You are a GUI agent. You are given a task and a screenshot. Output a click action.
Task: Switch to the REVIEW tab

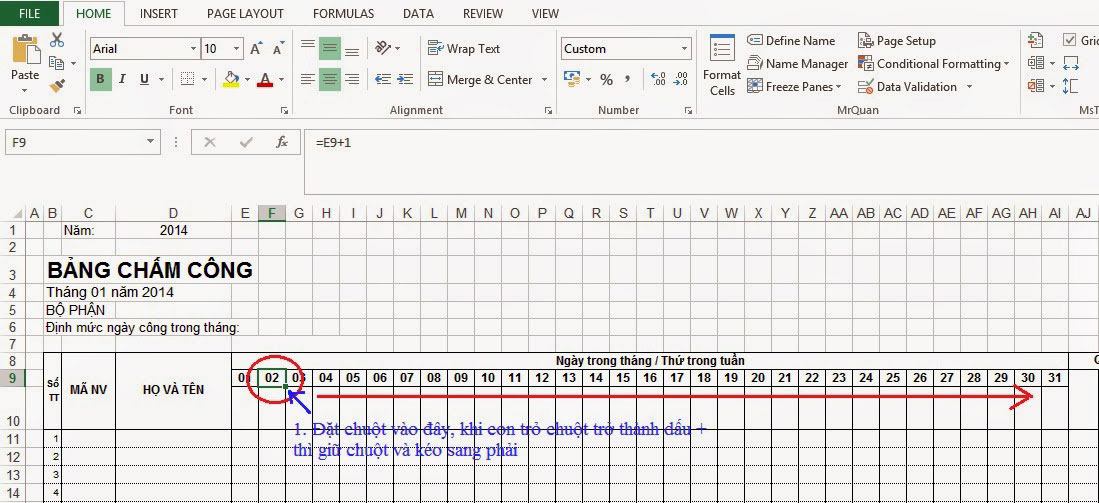[483, 13]
